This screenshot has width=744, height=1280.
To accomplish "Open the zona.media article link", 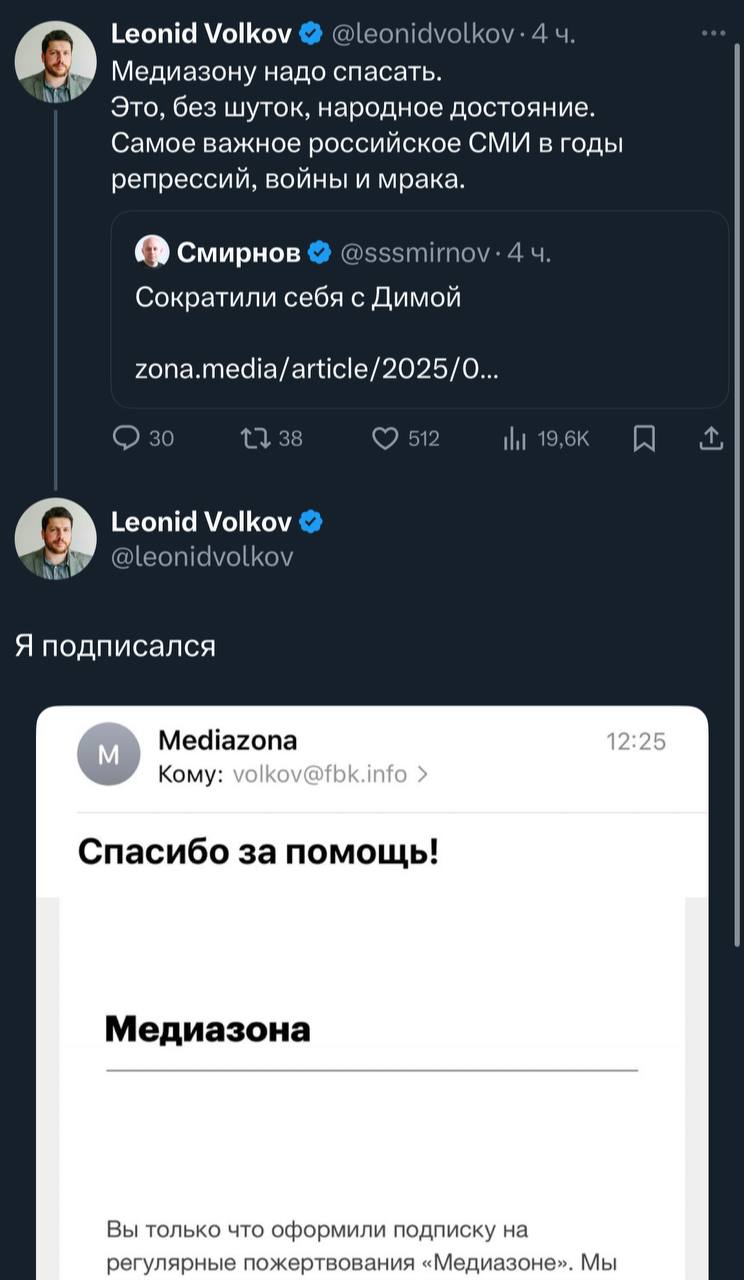I will click(316, 370).
